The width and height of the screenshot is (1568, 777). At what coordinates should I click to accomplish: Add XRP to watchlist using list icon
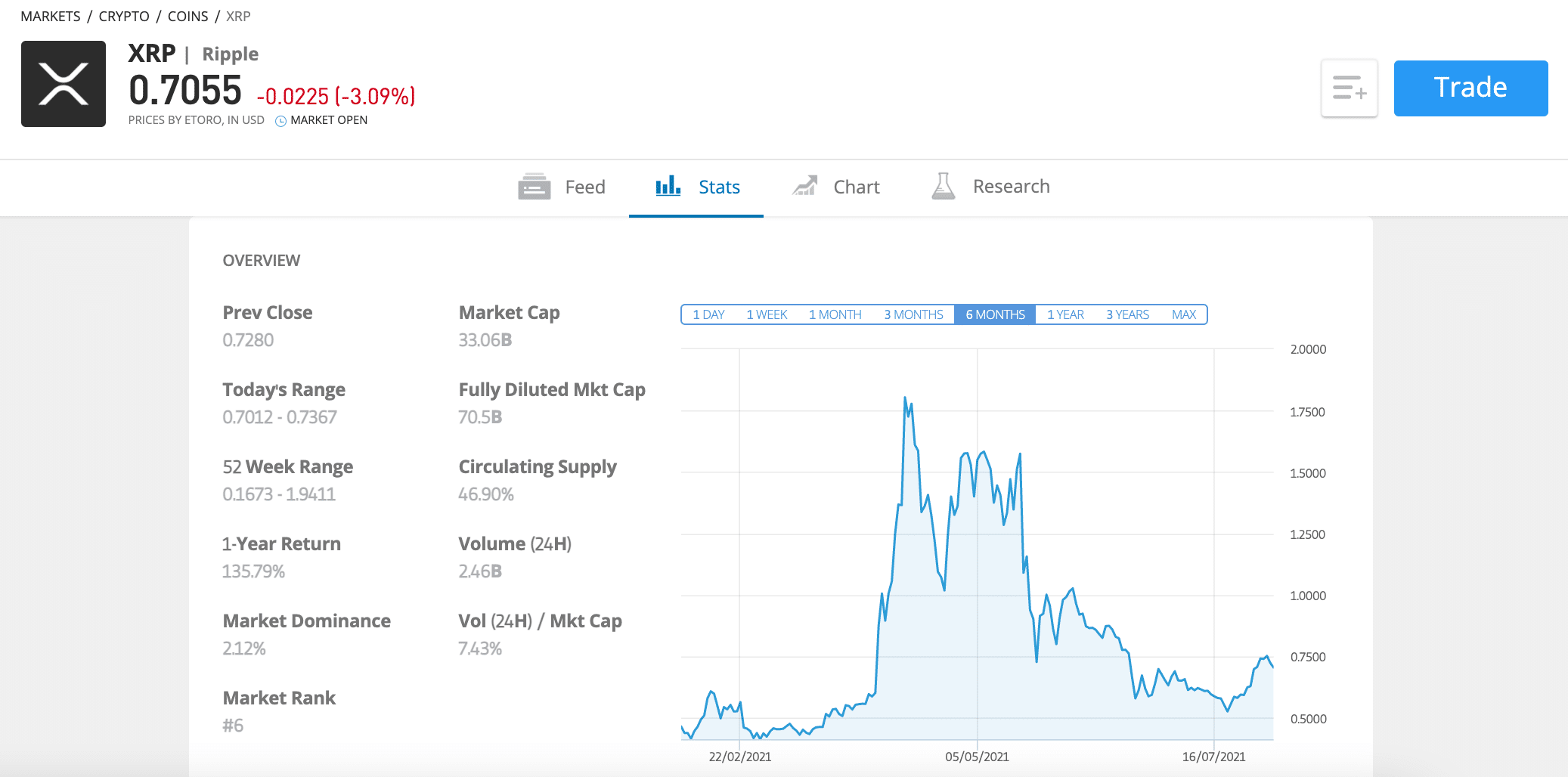click(1350, 88)
